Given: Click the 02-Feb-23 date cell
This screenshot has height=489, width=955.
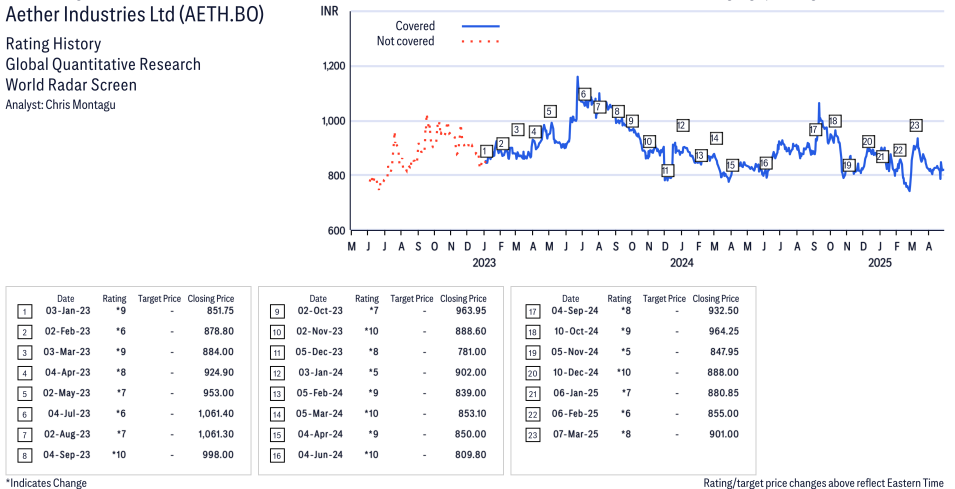Looking at the screenshot, I should click(x=66, y=331).
